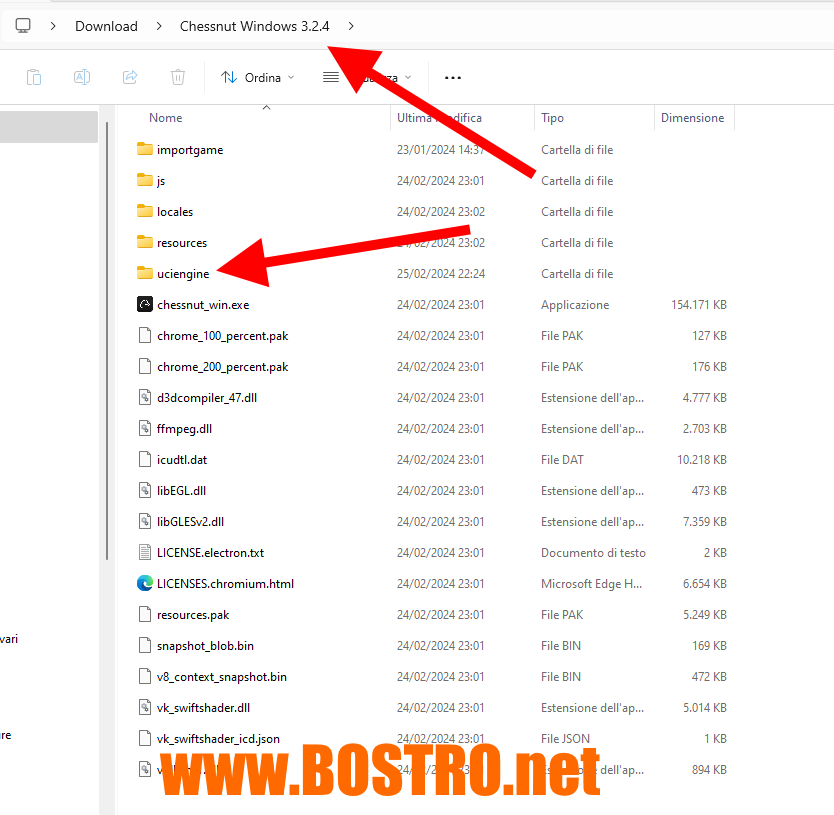Screen dimensions: 834x815
Task: Click the resources.pak file icon
Action: (145, 614)
